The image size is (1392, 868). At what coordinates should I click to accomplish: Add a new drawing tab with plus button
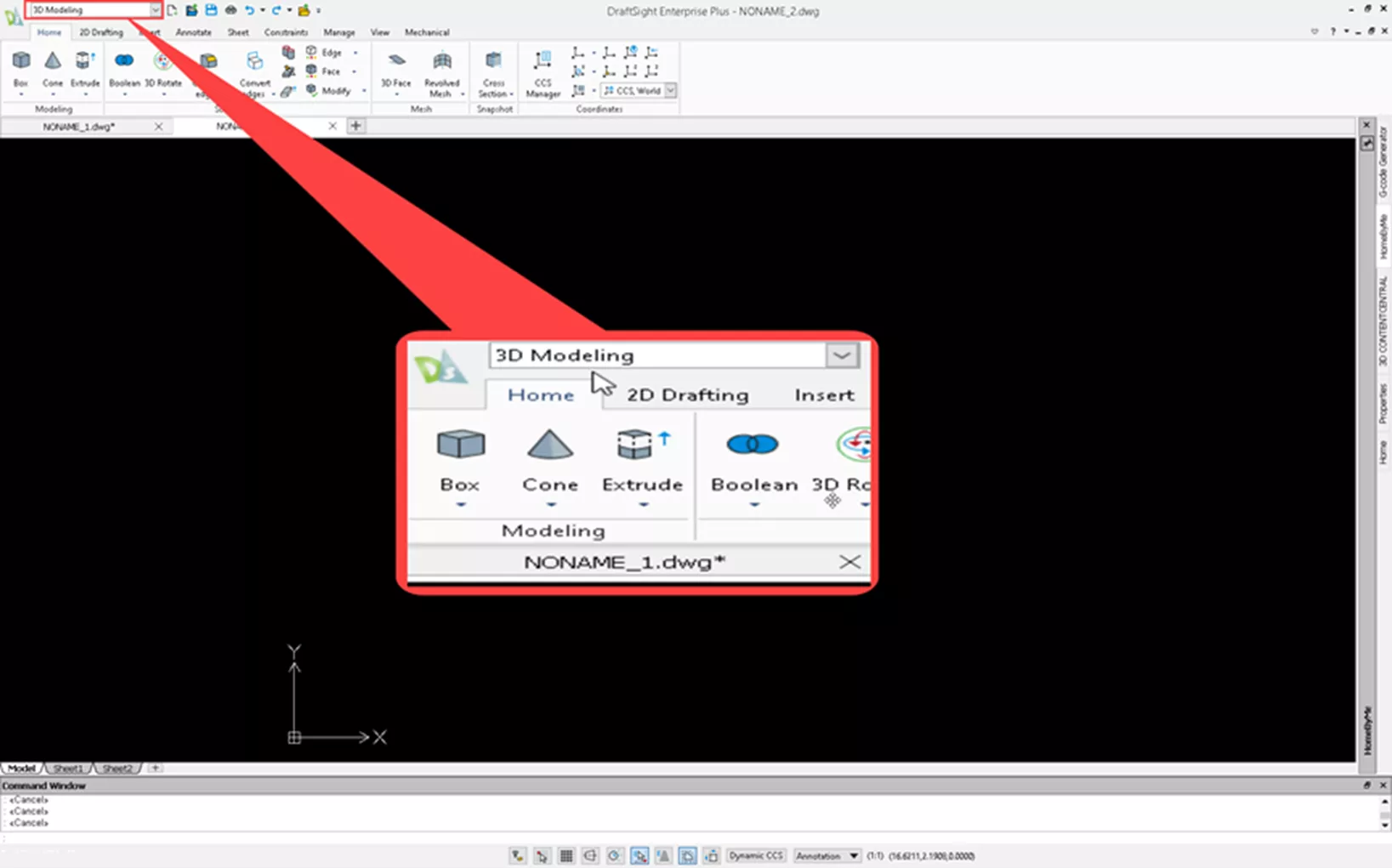pos(356,126)
